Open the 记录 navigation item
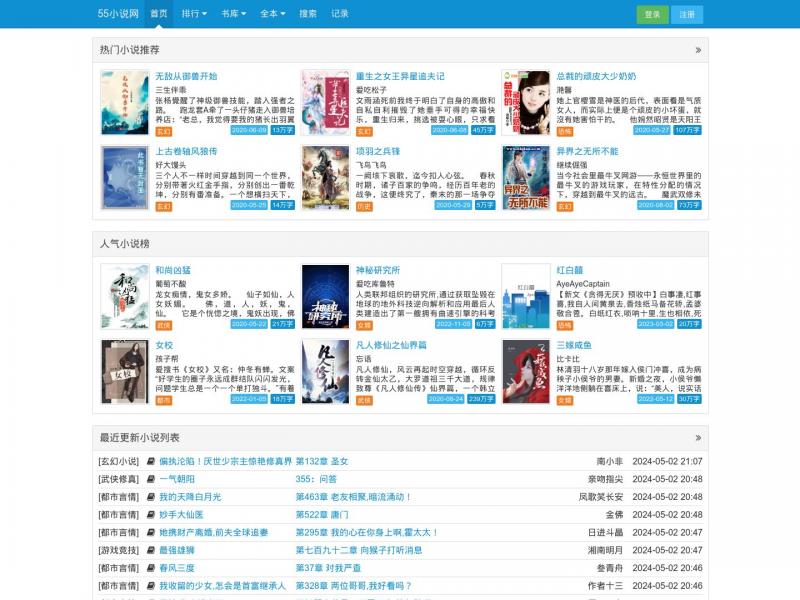Viewport: 800px width, 600px height. coord(340,14)
